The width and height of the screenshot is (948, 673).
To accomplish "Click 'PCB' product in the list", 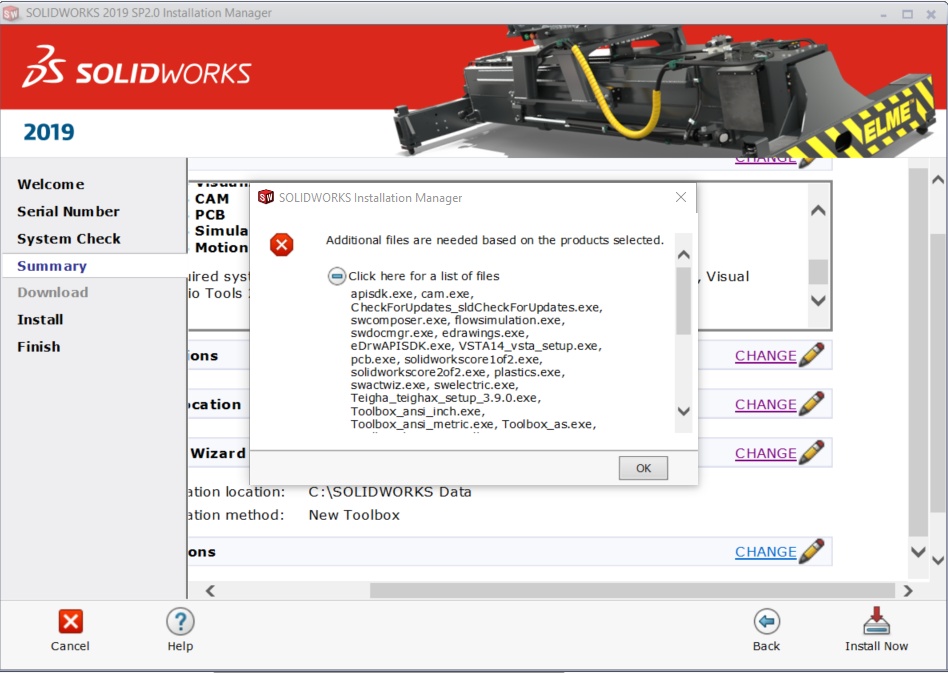I will (x=210, y=215).
